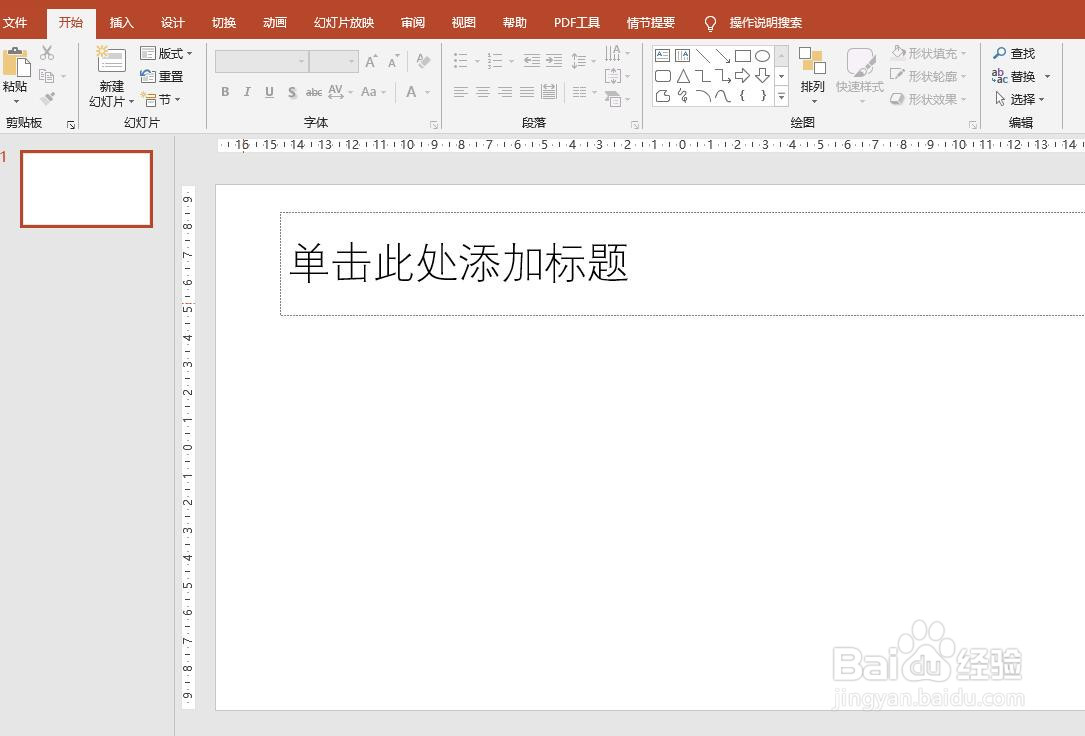Open the Layout (版式) dropdown

tap(167, 53)
